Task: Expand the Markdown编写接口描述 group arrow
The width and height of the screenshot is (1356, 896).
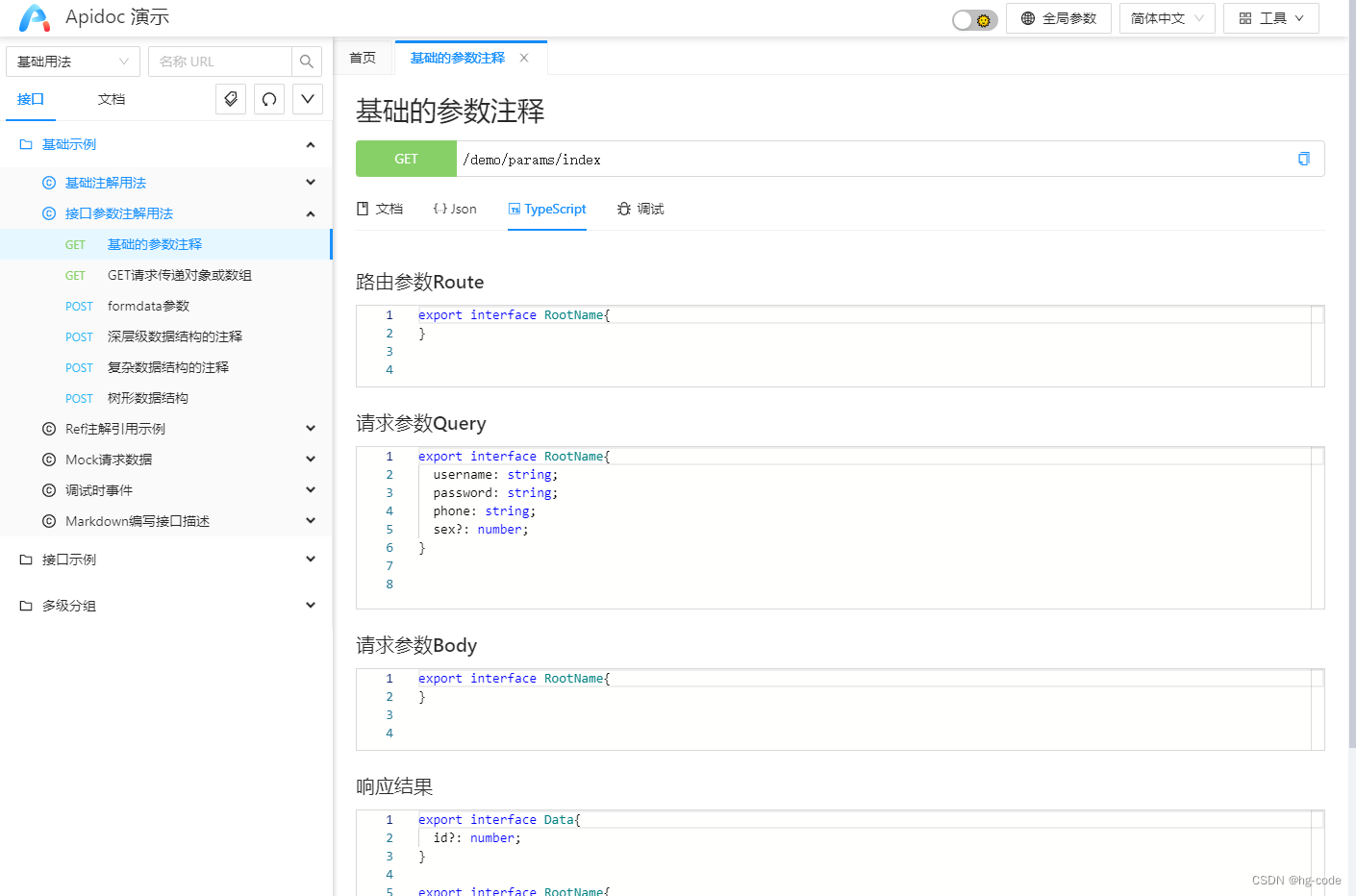Action: click(311, 521)
